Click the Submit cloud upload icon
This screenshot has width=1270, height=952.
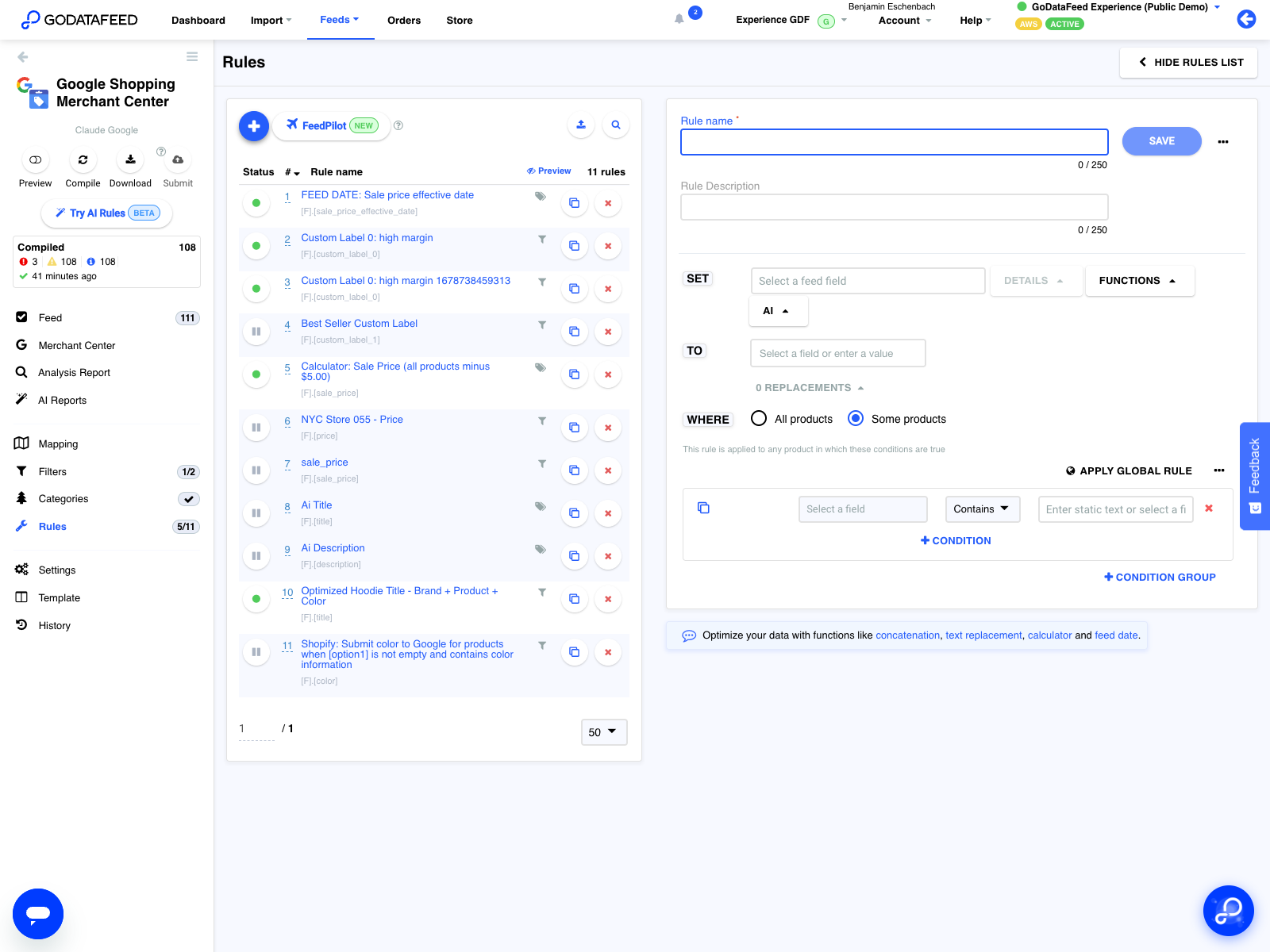coord(178,159)
